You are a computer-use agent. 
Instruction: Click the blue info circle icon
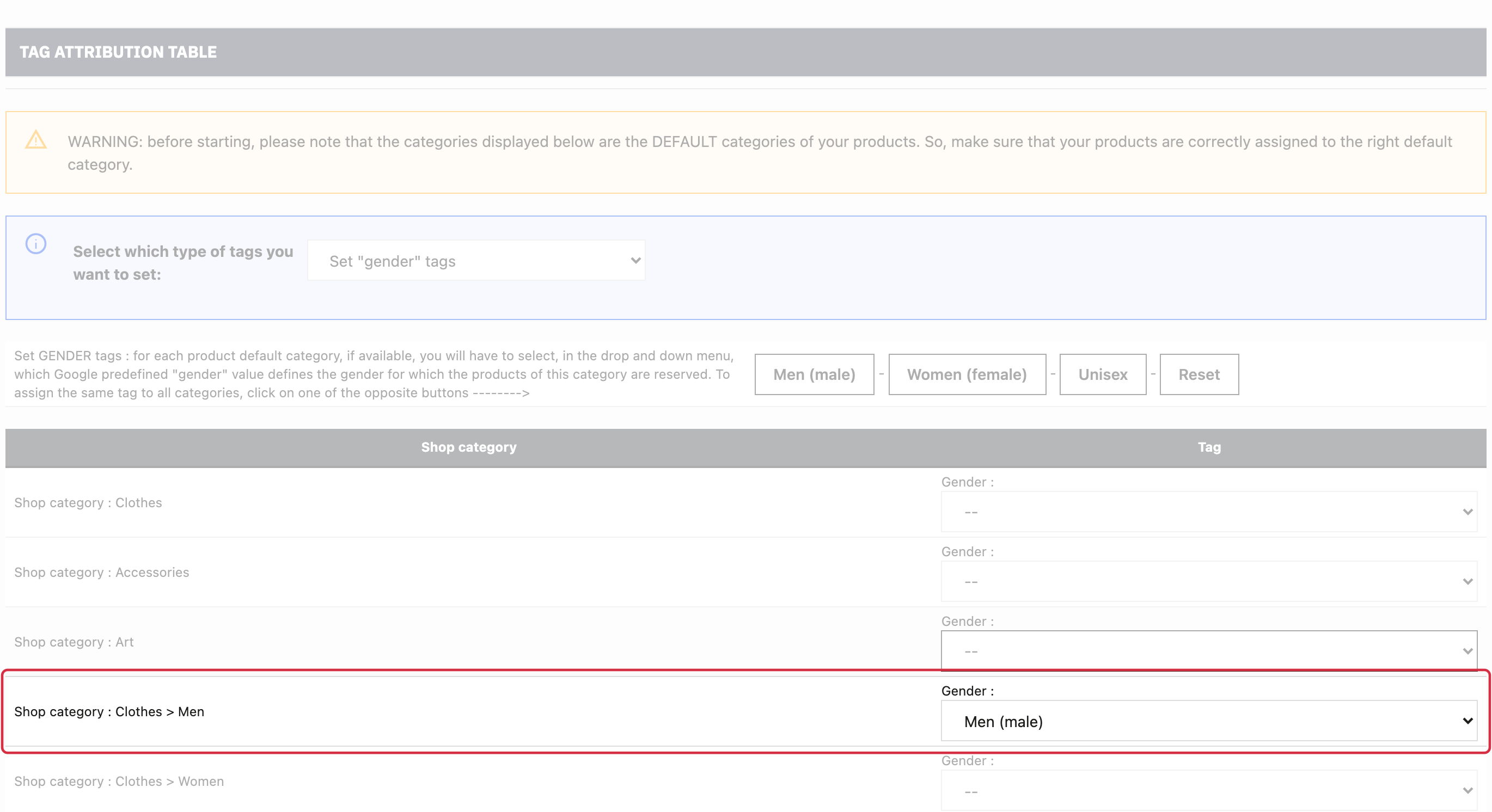point(36,244)
